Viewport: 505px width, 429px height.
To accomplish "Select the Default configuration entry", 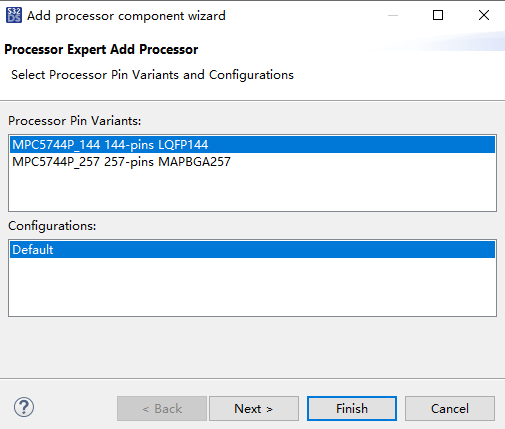I will (252, 249).
